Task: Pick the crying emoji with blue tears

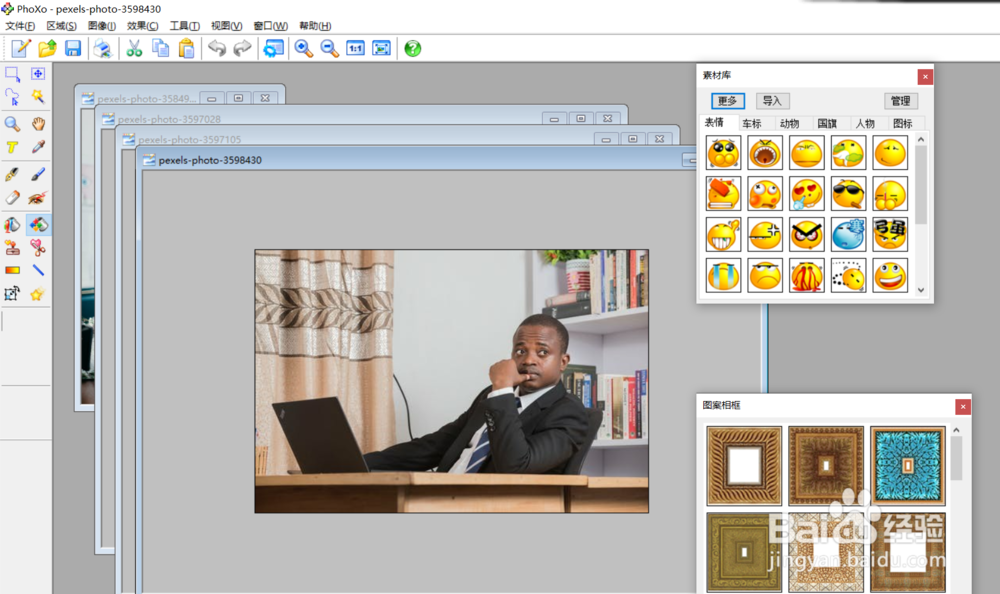Action: pos(723,275)
